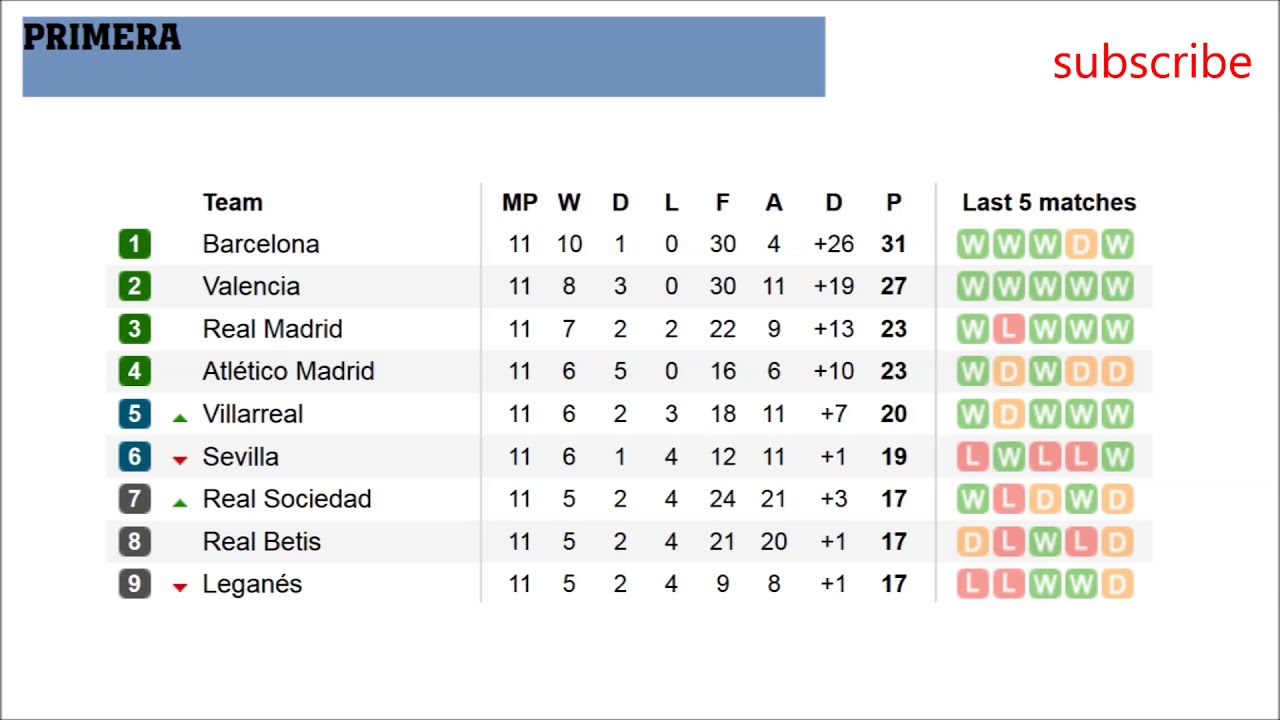Click Real Sociedad's green up-arrow indicator
The image size is (1280, 720).
point(180,502)
